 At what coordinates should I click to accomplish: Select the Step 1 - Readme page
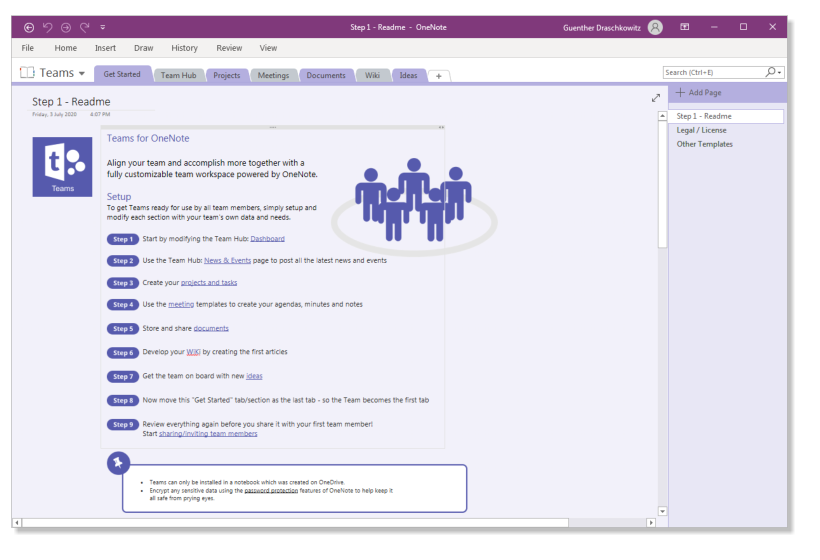point(726,116)
